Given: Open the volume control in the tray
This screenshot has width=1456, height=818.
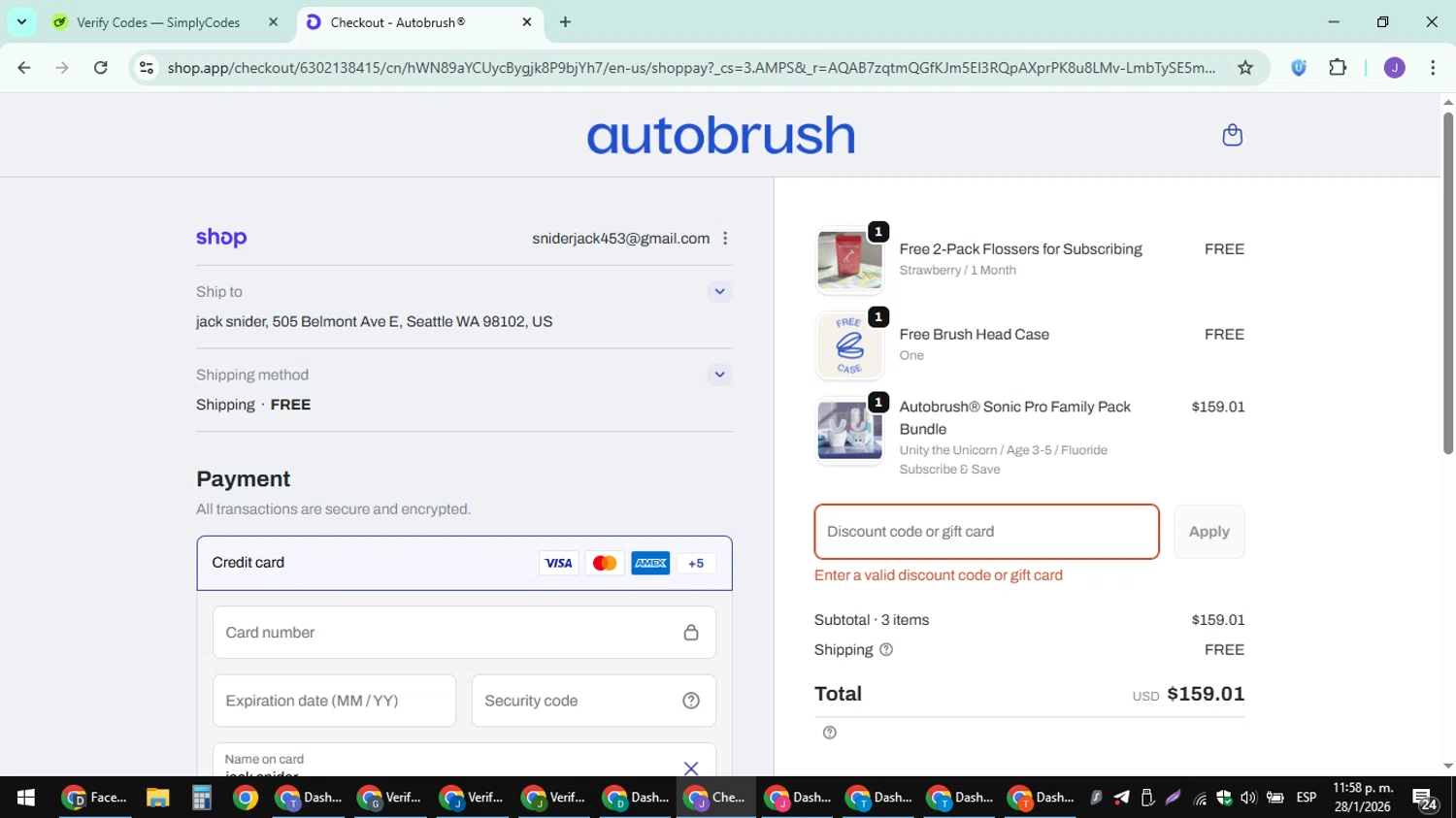Looking at the screenshot, I should pos(1248,798).
